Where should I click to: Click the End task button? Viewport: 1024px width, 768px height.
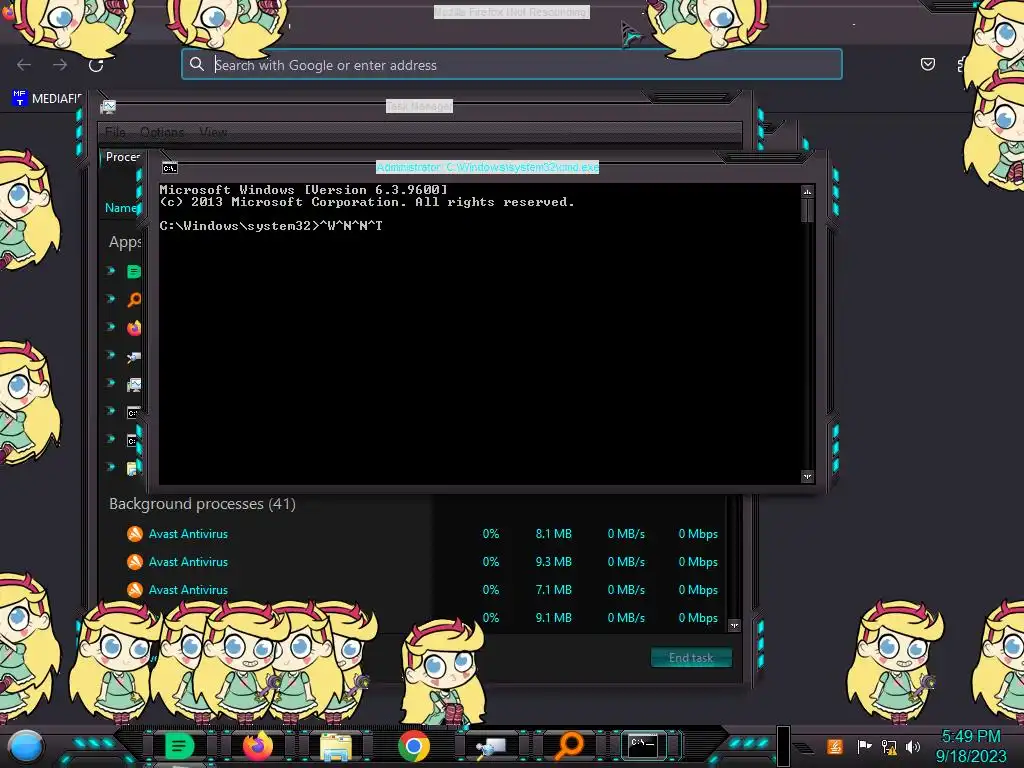(691, 658)
